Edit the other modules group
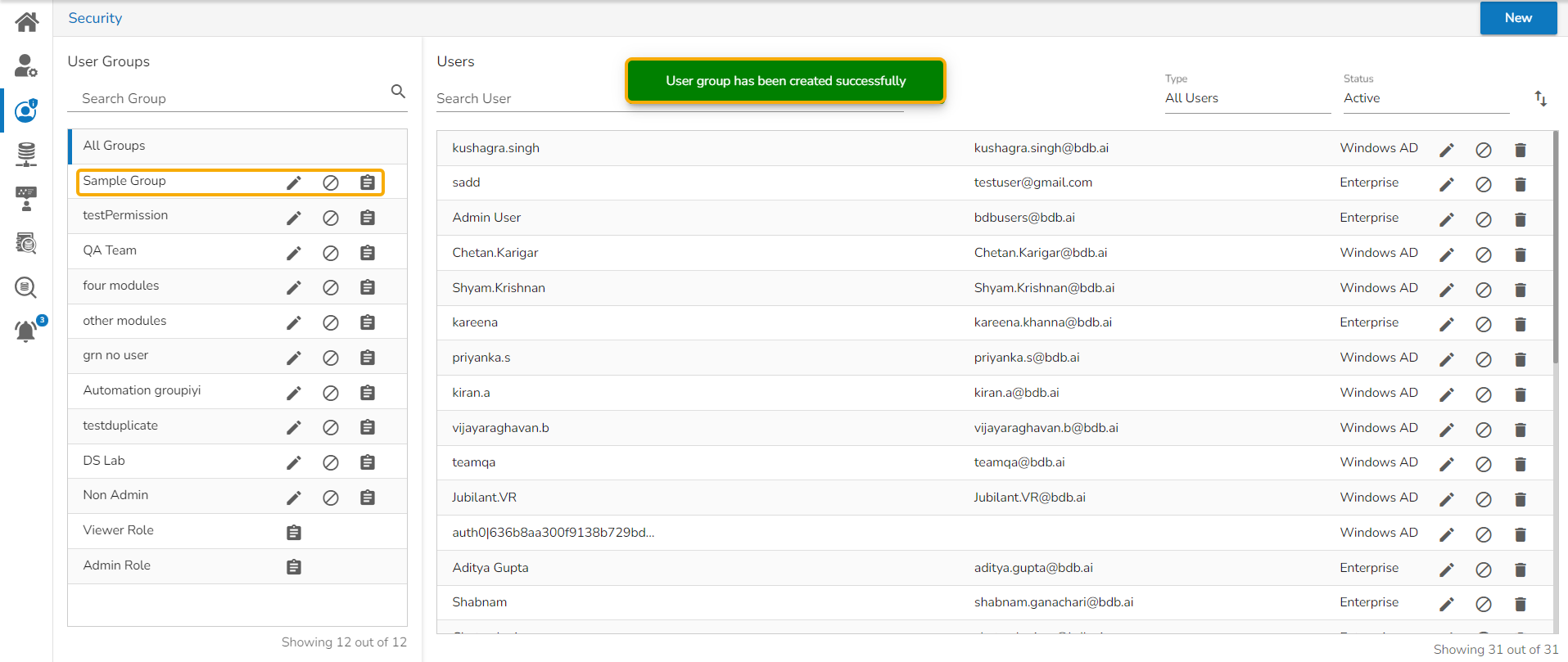 click(x=294, y=322)
